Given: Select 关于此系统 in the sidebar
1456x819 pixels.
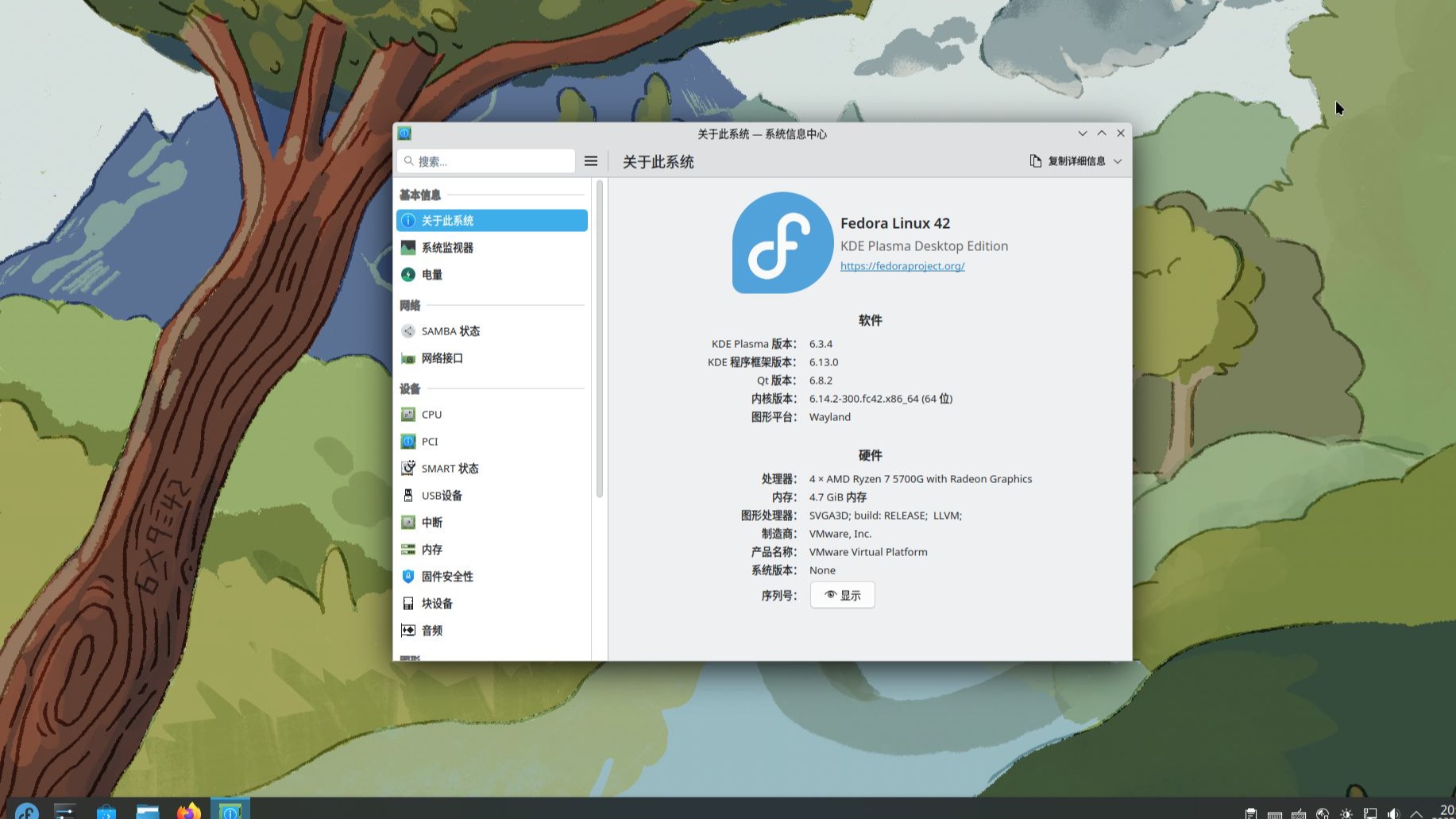Looking at the screenshot, I should point(492,221).
